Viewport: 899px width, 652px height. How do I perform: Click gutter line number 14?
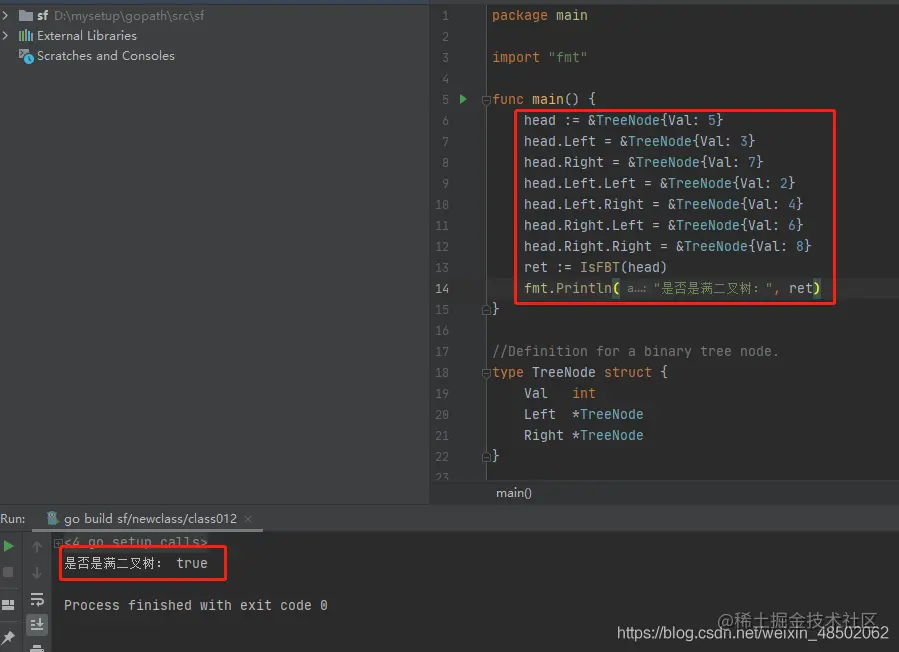(x=442, y=288)
